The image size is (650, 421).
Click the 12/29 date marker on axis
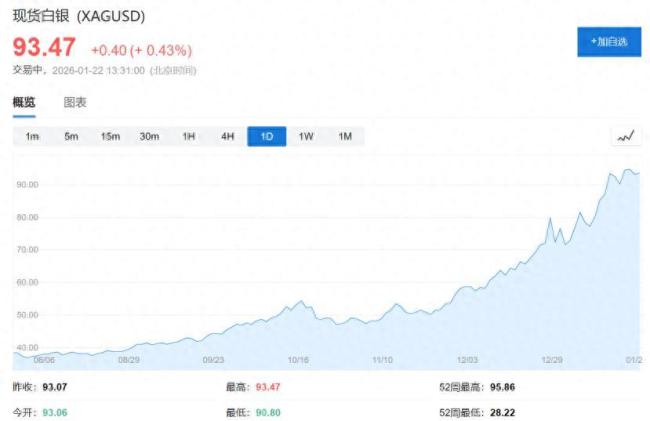tap(552, 357)
